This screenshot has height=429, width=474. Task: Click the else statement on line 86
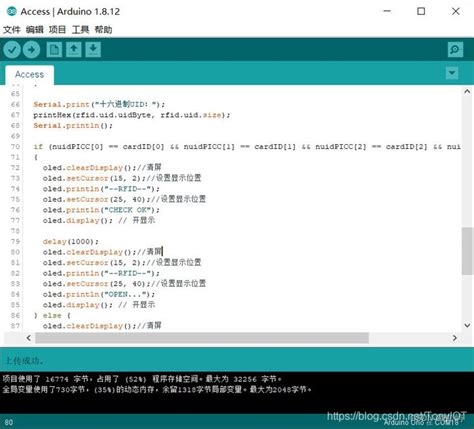point(52,315)
